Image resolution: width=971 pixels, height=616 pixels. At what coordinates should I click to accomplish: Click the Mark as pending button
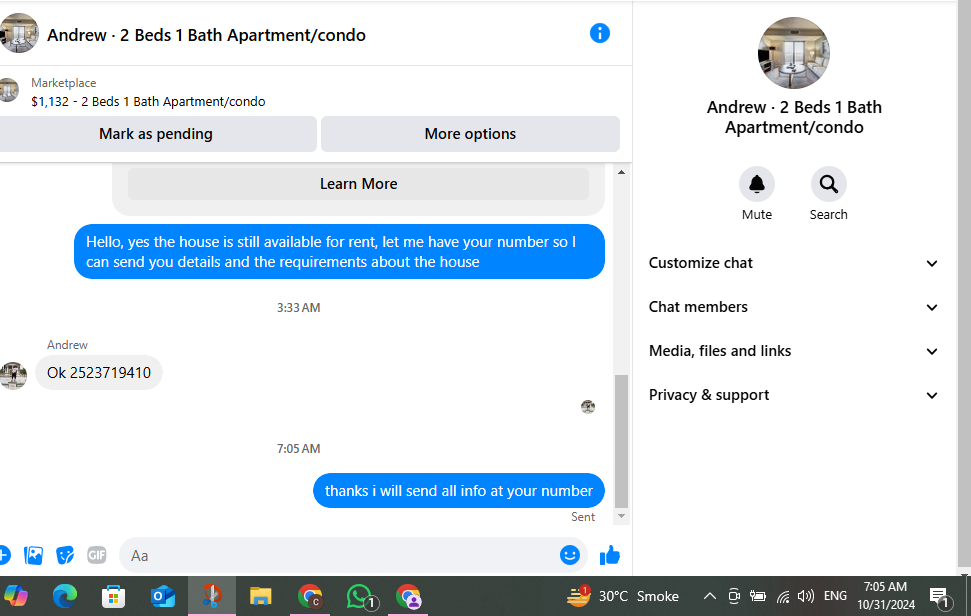point(155,134)
